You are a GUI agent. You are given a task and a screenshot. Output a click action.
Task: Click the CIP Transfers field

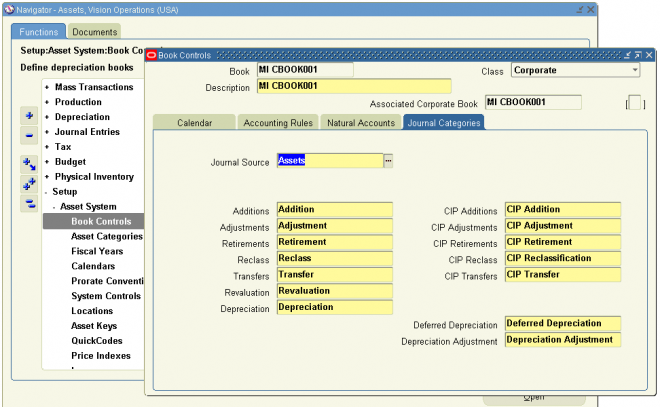tap(563, 275)
